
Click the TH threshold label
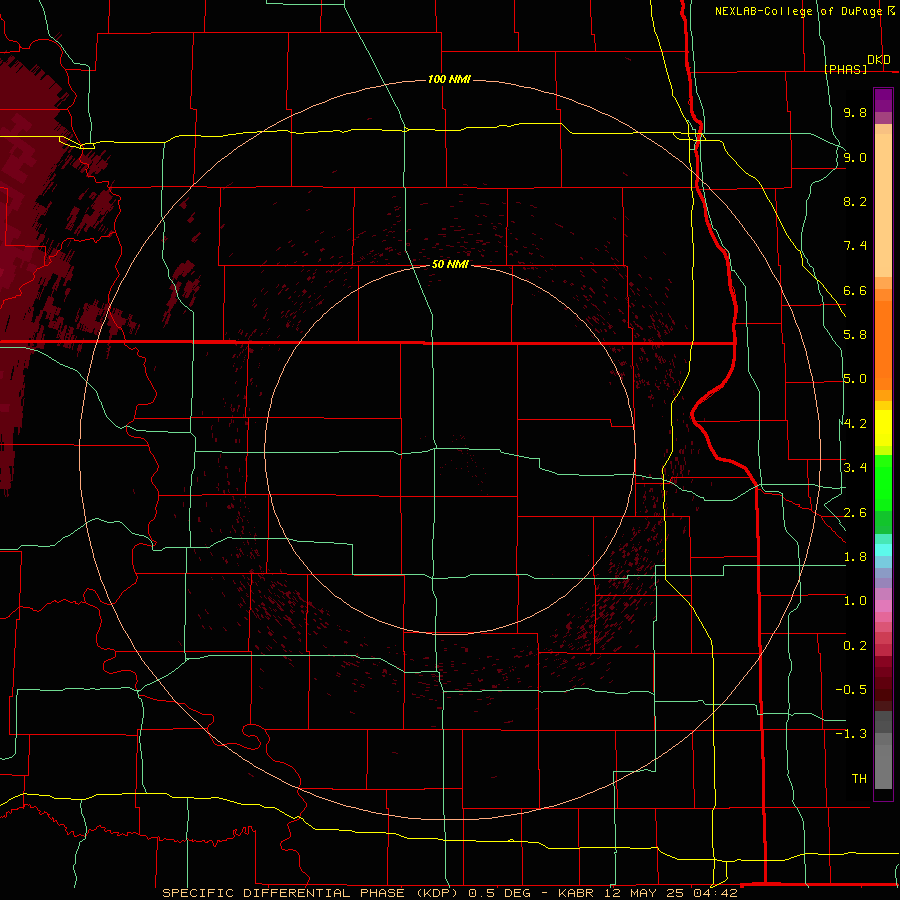click(859, 779)
